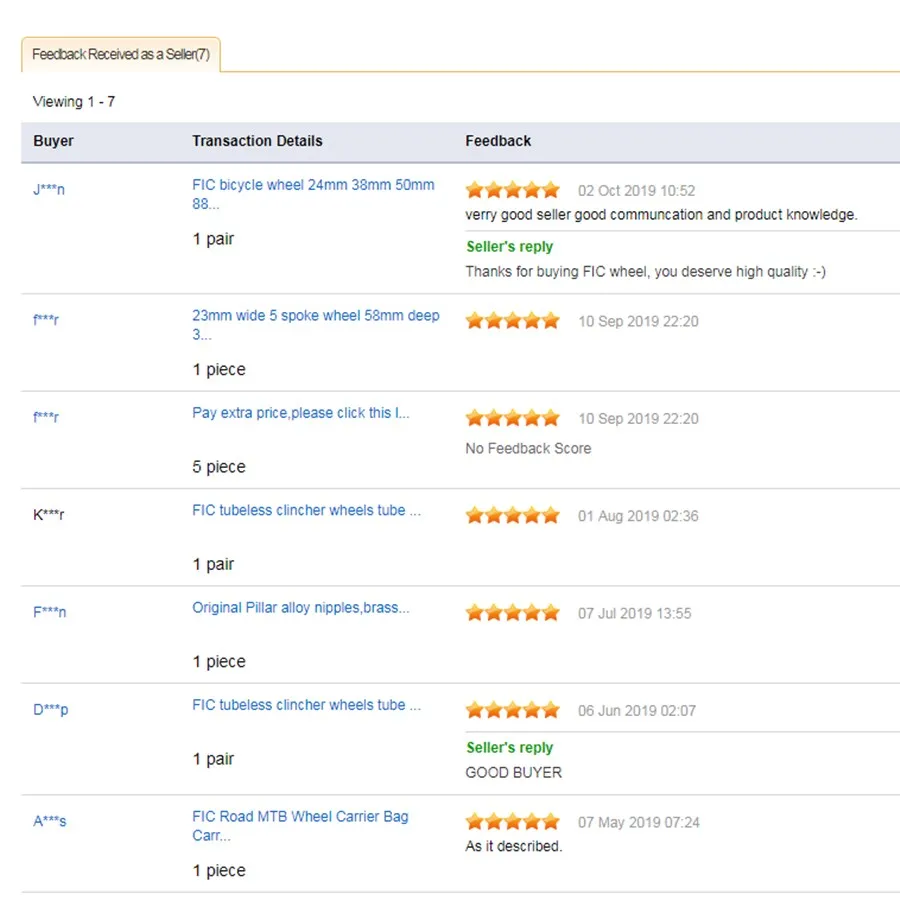Open the Feedback Received as a Seller tab

(121, 55)
